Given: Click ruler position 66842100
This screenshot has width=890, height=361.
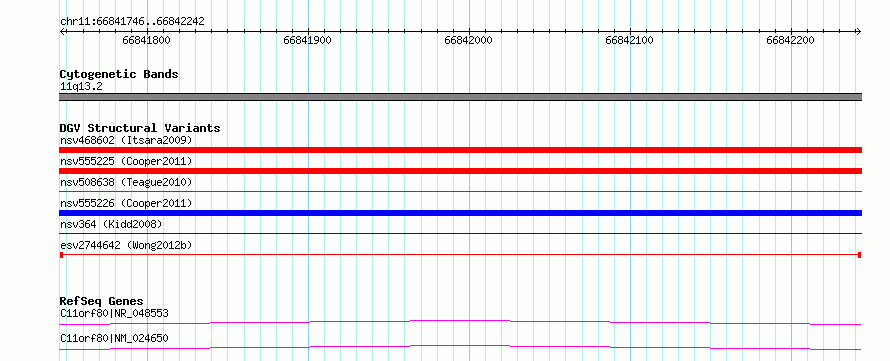Looking at the screenshot, I should click(629, 40).
